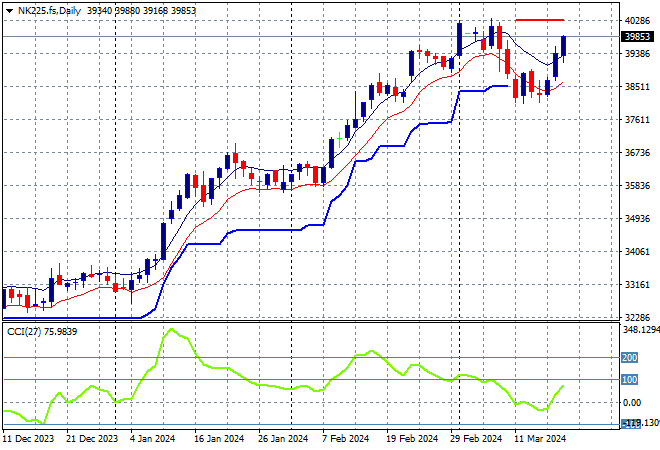Click the 11 Mar 2024 date label
Image resolution: width=660 pixels, height=450 pixels.
[x=542, y=438]
